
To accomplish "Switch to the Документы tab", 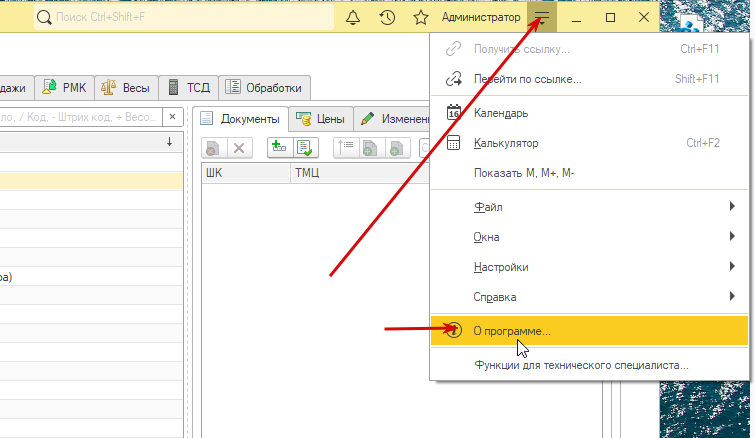I will (240, 119).
